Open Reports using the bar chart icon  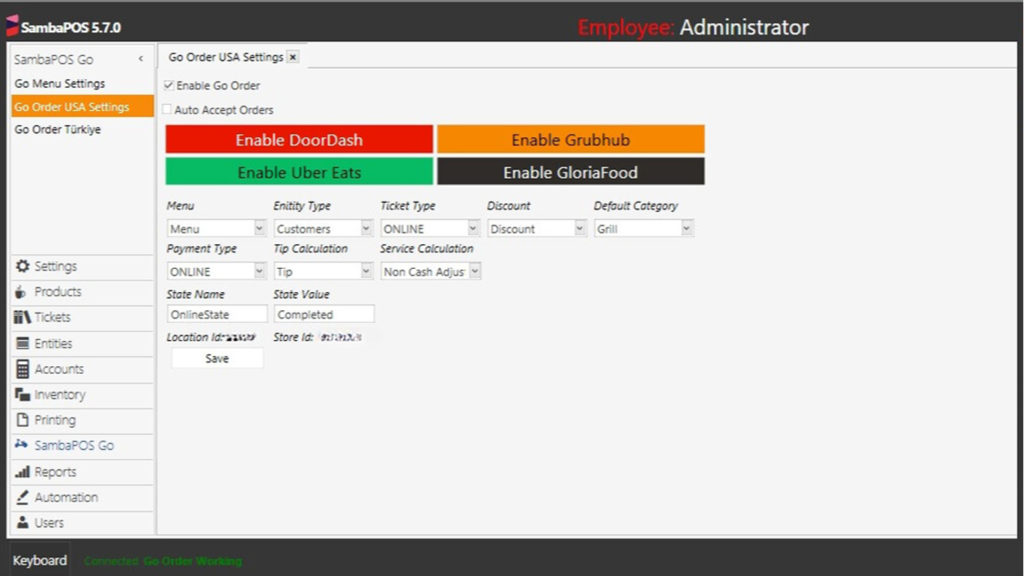[x=22, y=472]
